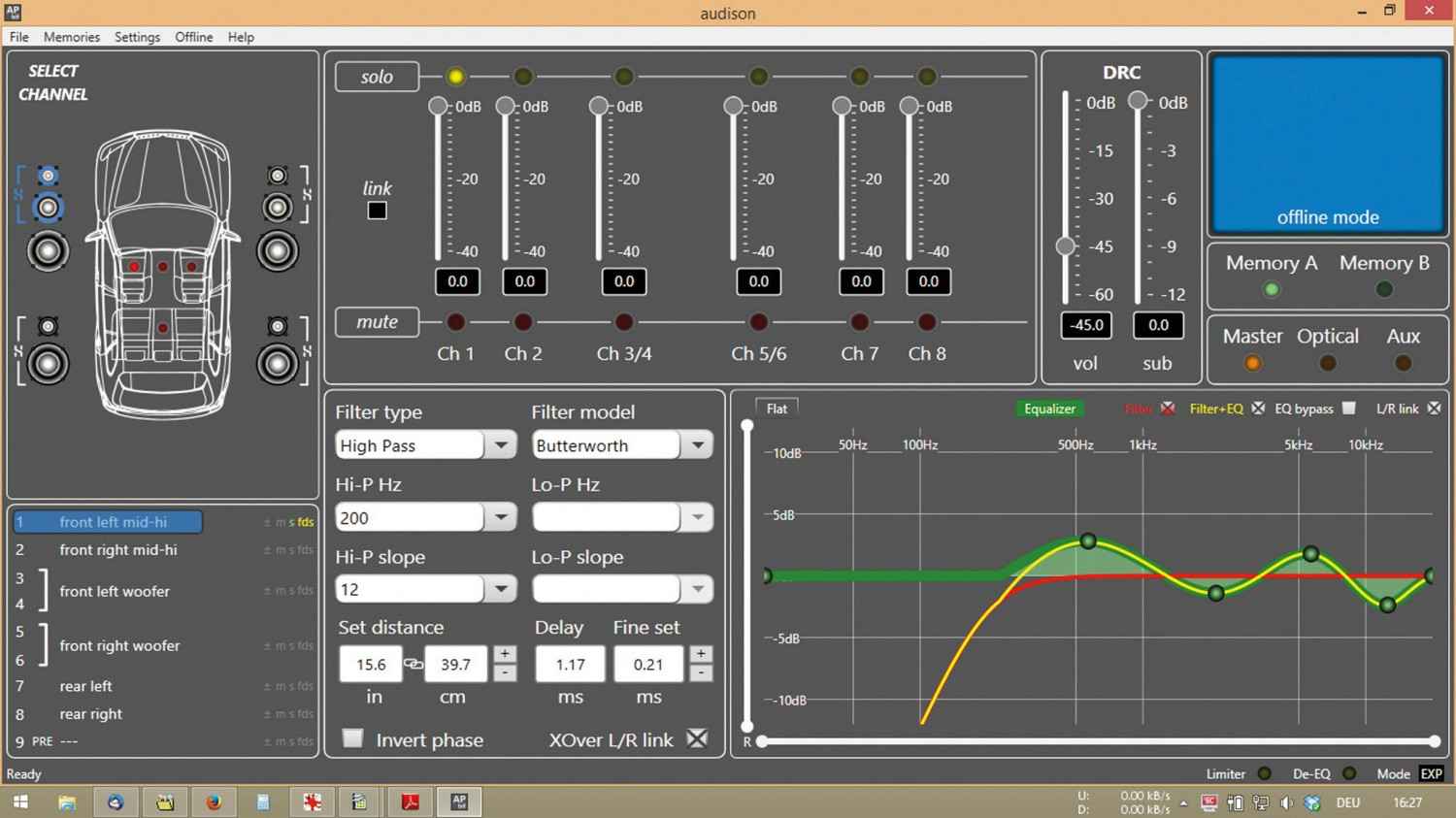Click the volume icon in system tray

tap(1286, 803)
